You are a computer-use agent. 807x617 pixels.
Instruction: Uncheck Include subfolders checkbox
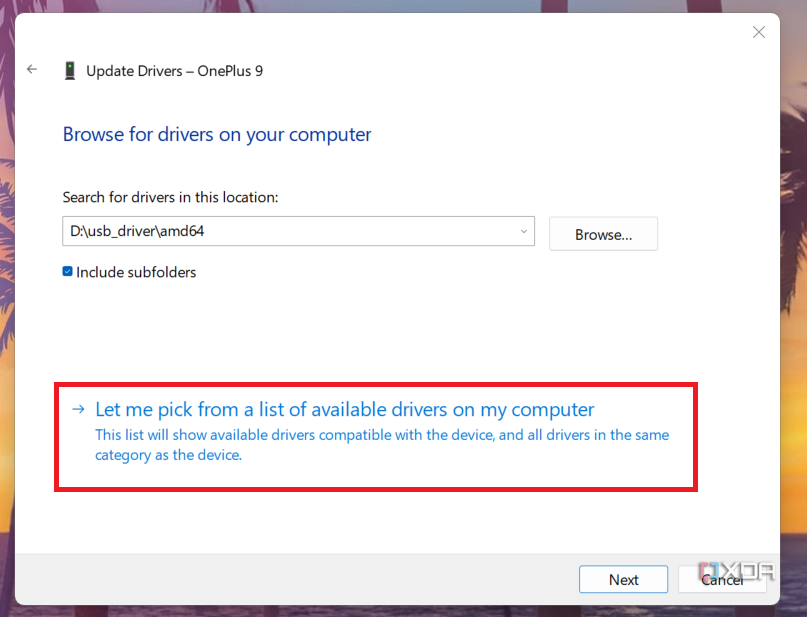pos(67,271)
